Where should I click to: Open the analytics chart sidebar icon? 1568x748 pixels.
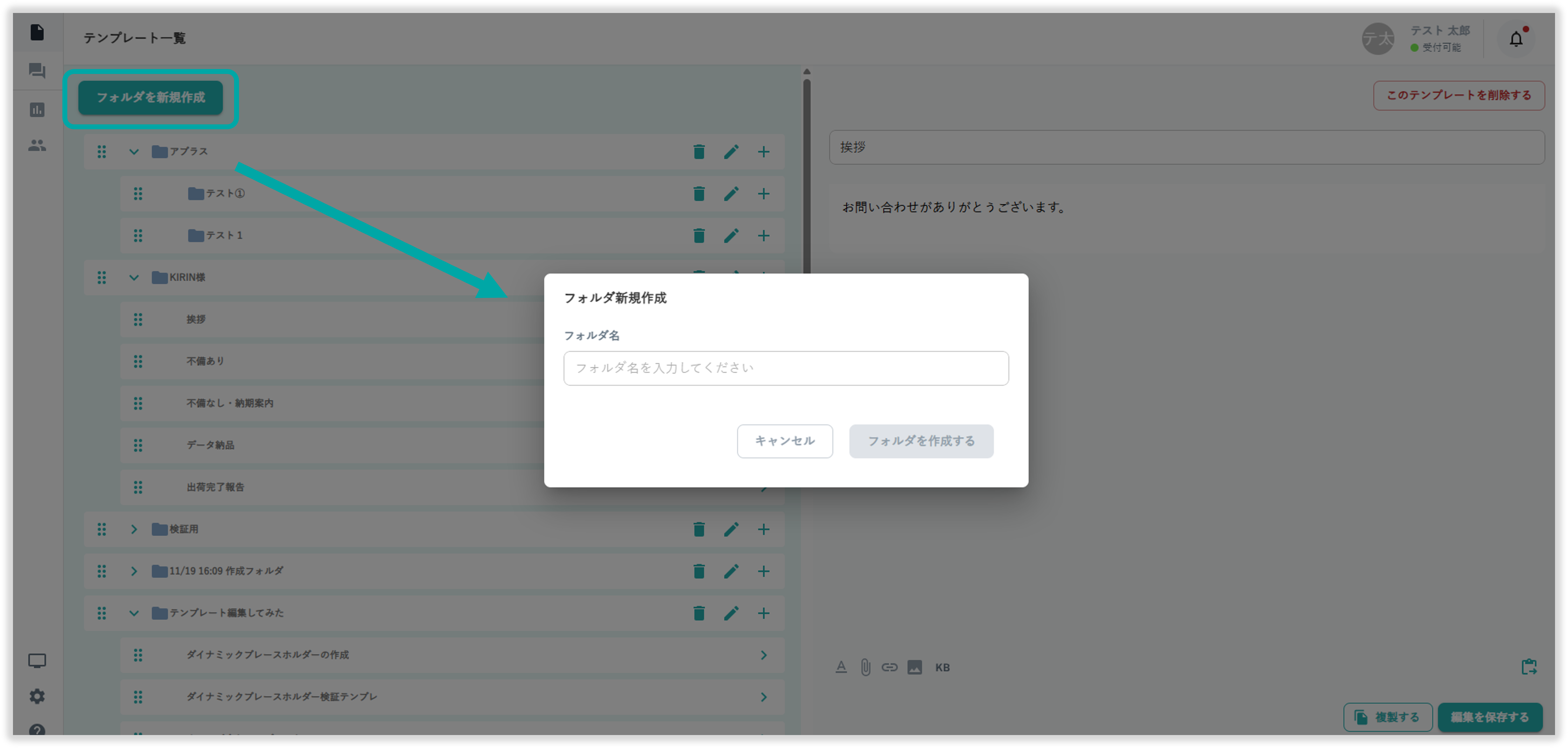(x=37, y=110)
